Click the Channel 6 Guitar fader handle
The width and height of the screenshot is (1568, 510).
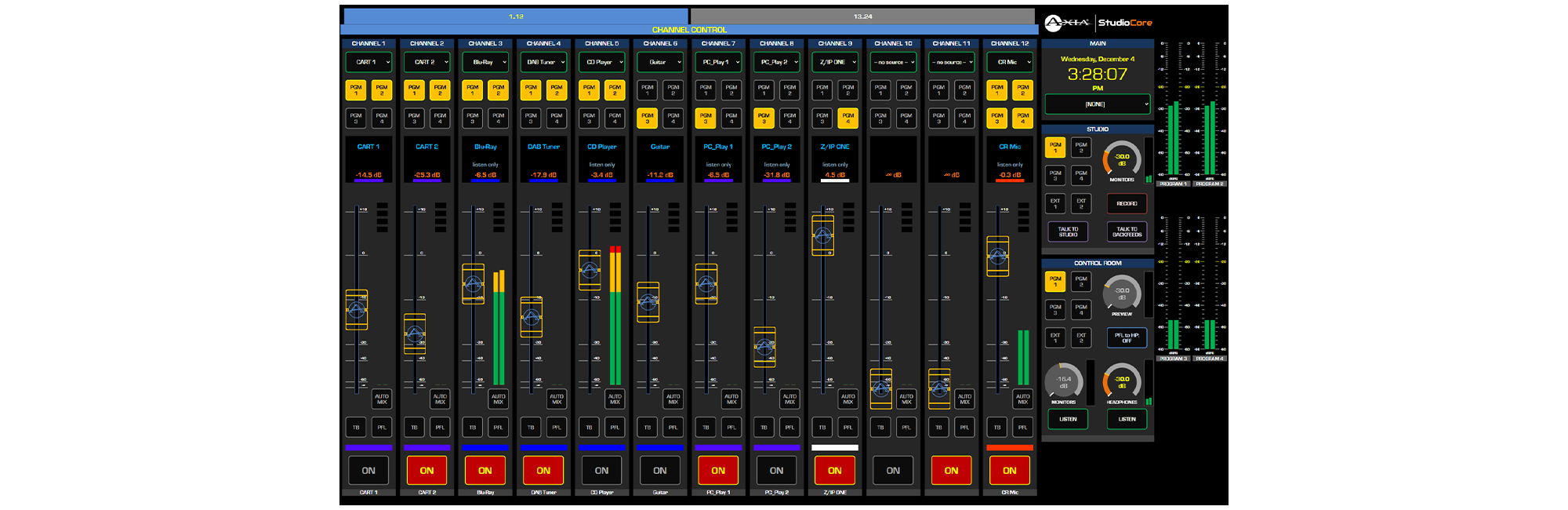648,302
